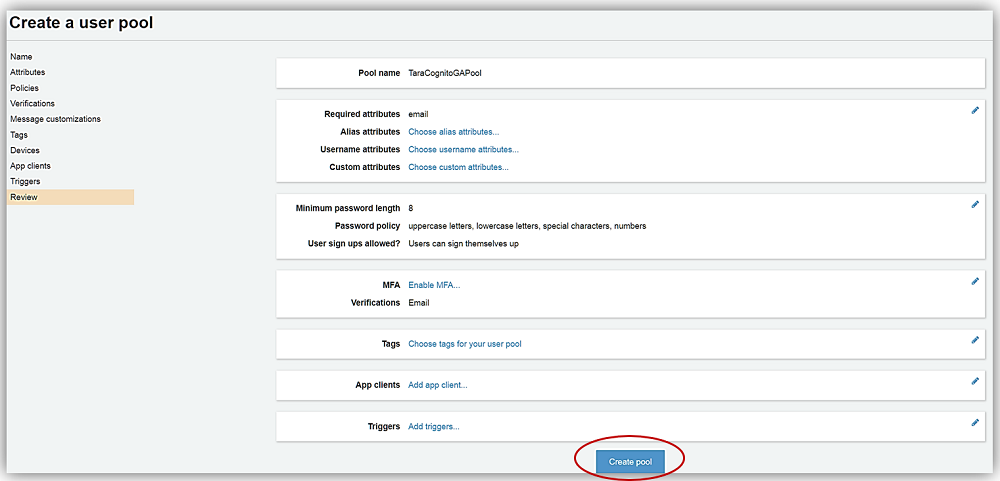This screenshot has width=1000, height=481.
Task: Edit App clients section with pencil icon
Action: point(975,381)
